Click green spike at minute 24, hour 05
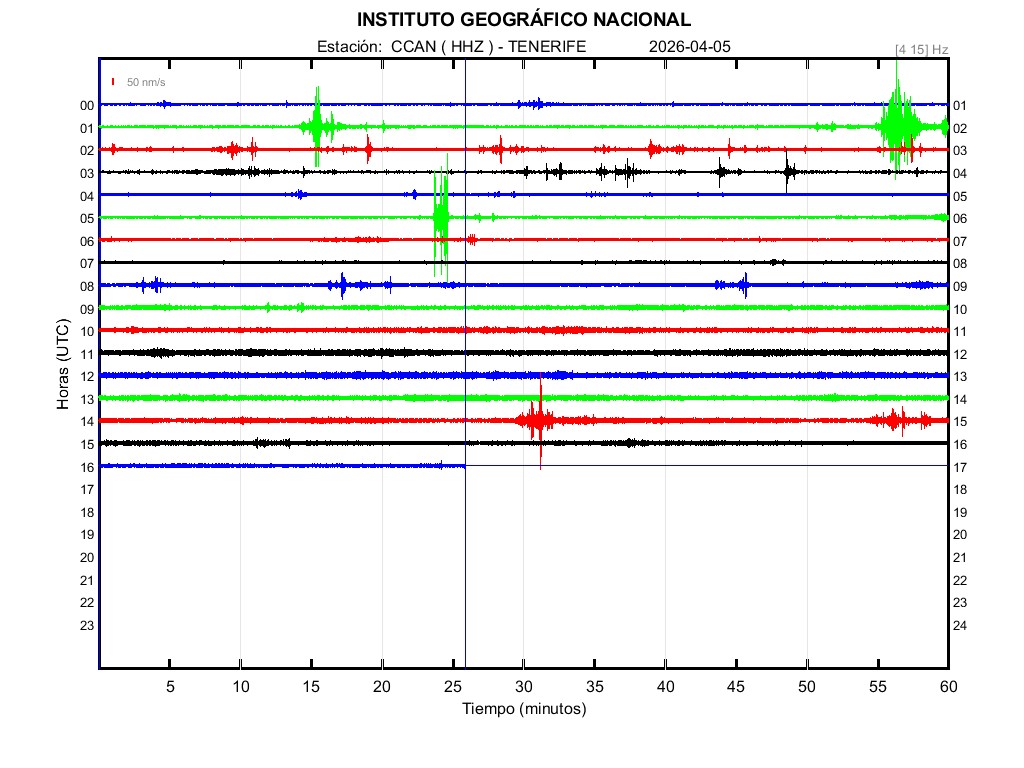The width and height of the screenshot is (1024, 768). [x=440, y=217]
